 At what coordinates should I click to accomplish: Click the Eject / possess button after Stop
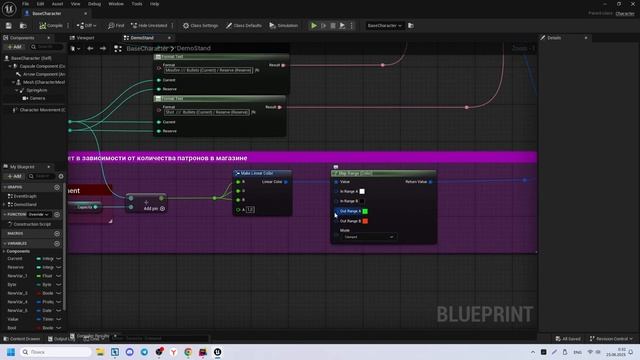(x=342, y=26)
